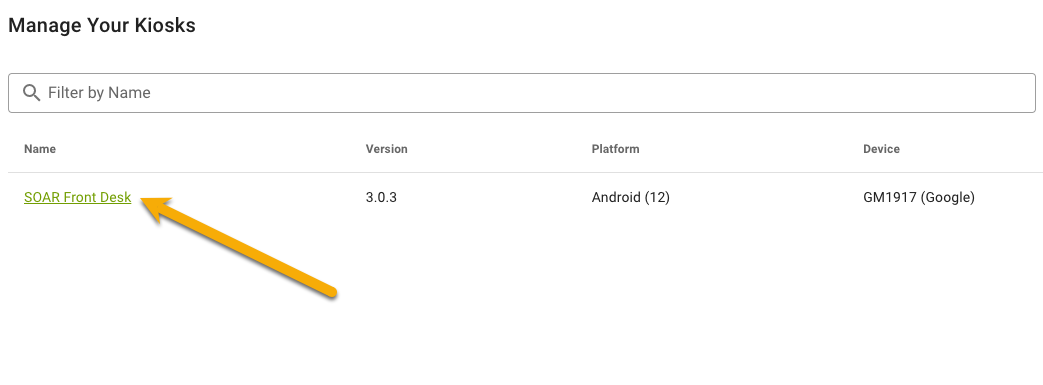Select the 3.0.3 version cell
The height and width of the screenshot is (385, 1043).
click(381, 197)
